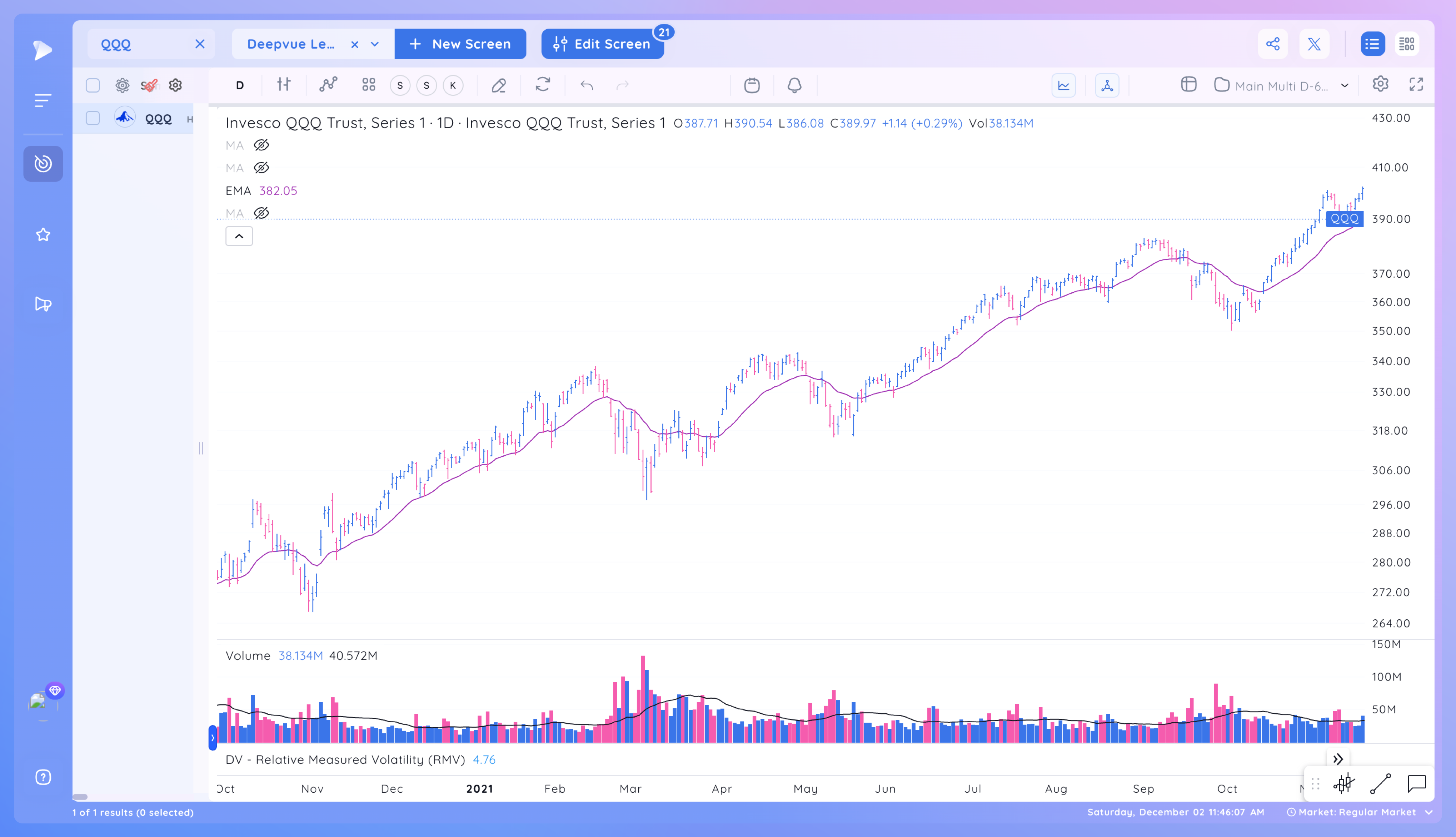This screenshot has height=837, width=1456.
Task: Click the floating toolbar drag handle dots
Action: tap(1315, 783)
